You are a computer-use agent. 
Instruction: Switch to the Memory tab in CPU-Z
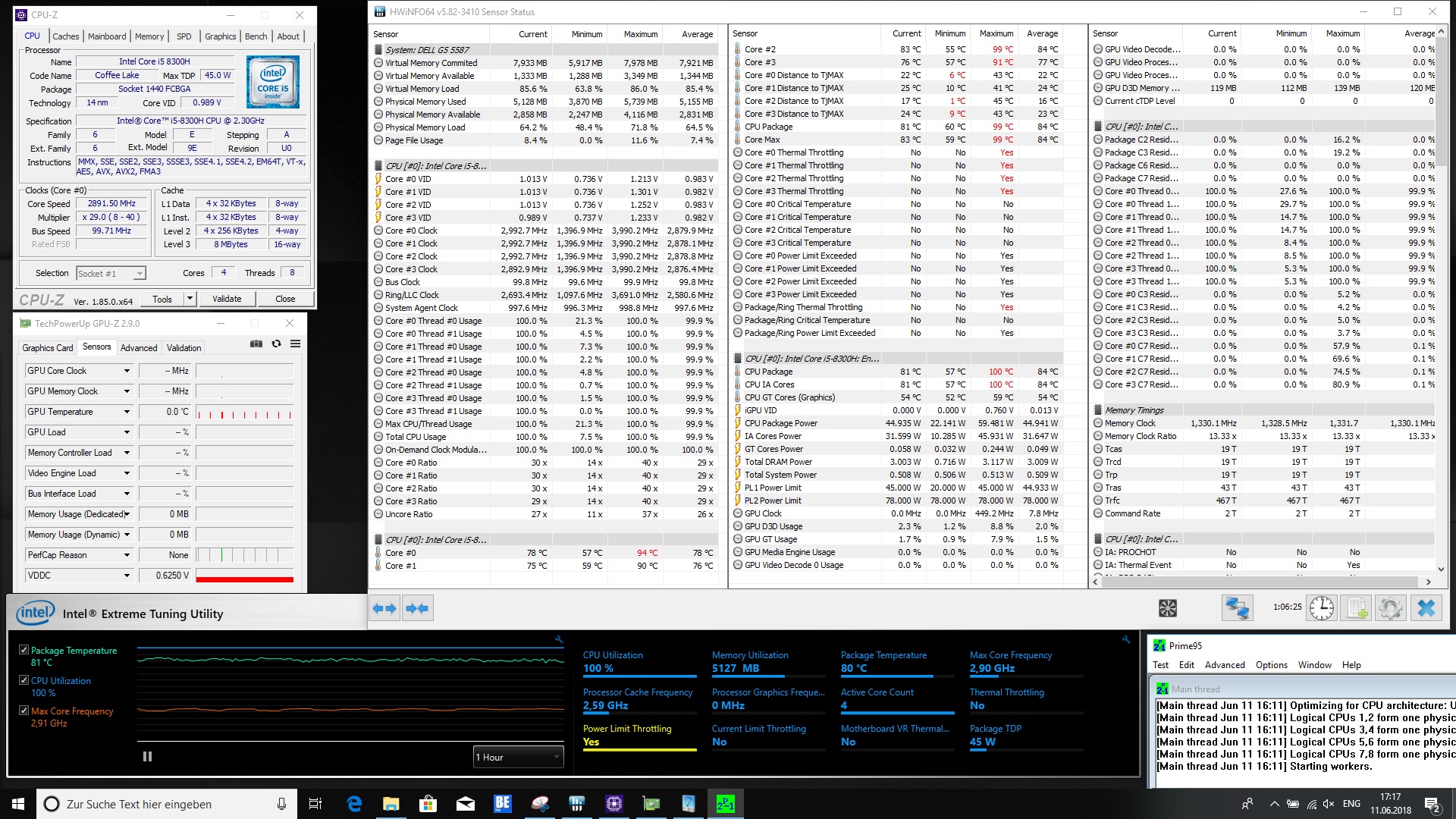[x=149, y=36]
